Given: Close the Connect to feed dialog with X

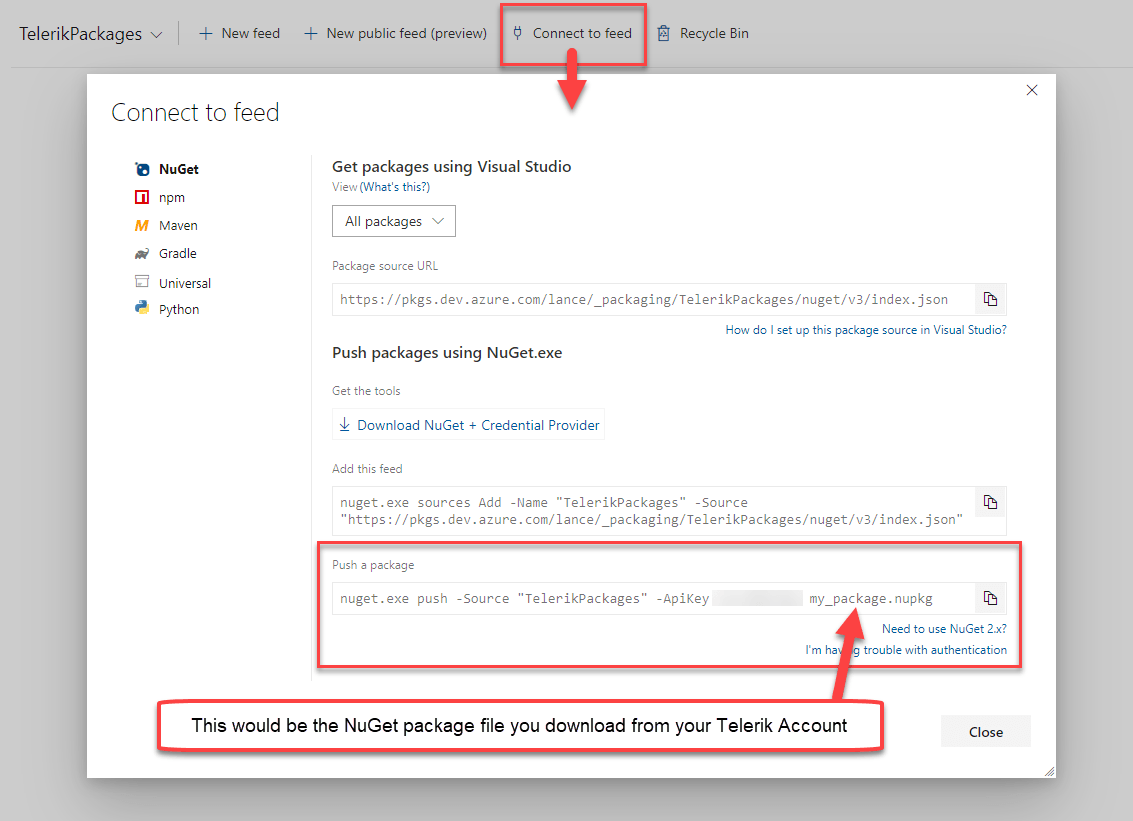Looking at the screenshot, I should (1032, 90).
